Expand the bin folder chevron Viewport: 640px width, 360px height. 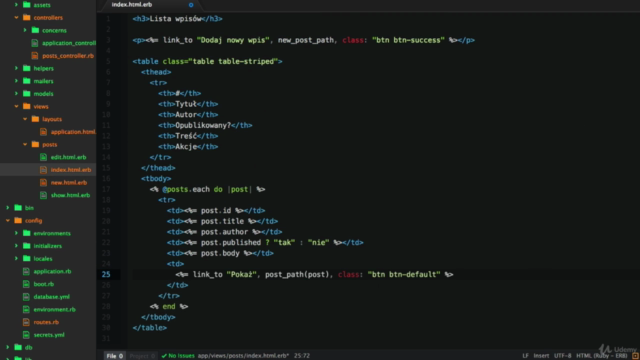8,208
